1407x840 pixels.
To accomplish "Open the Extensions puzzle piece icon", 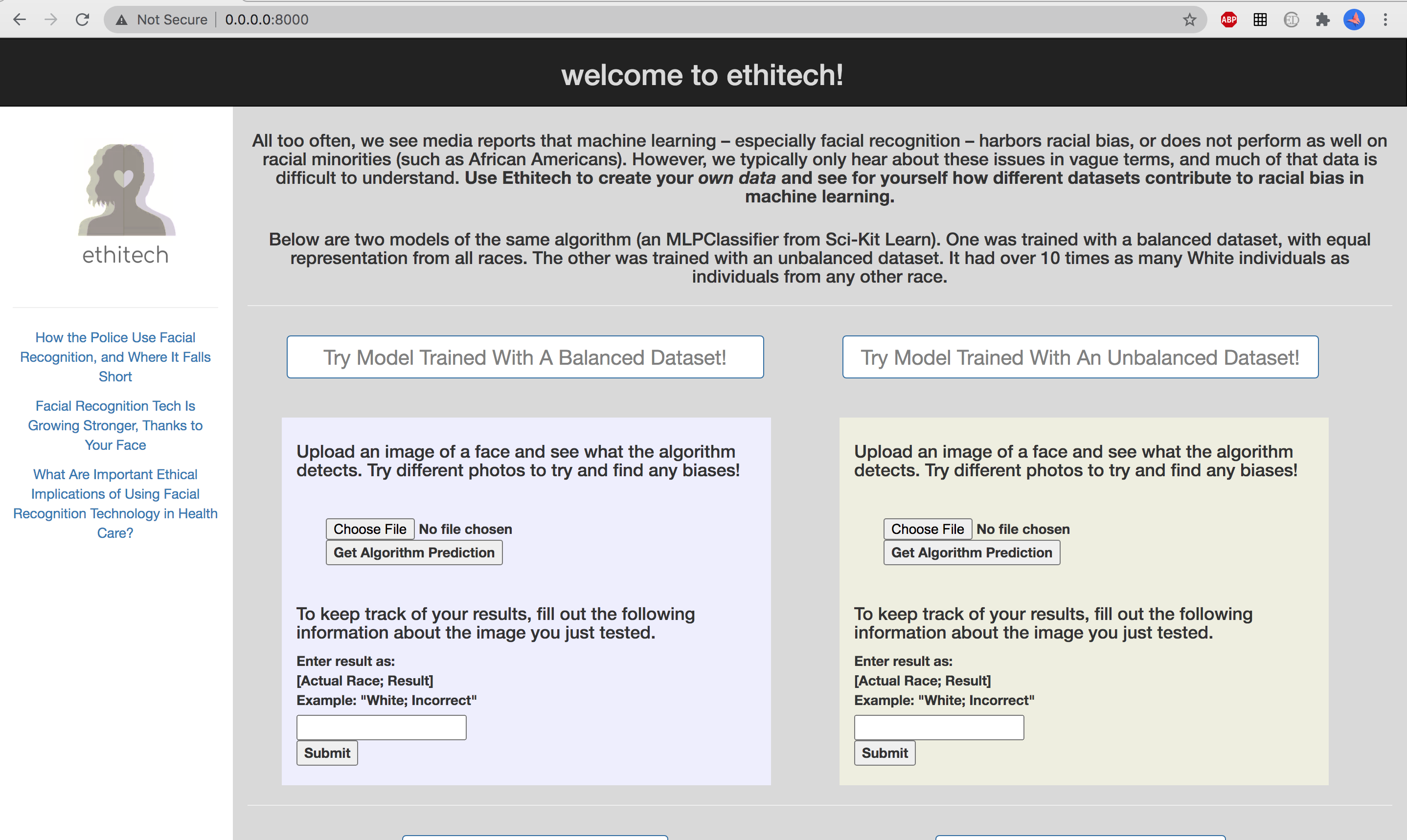I will click(1323, 20).
